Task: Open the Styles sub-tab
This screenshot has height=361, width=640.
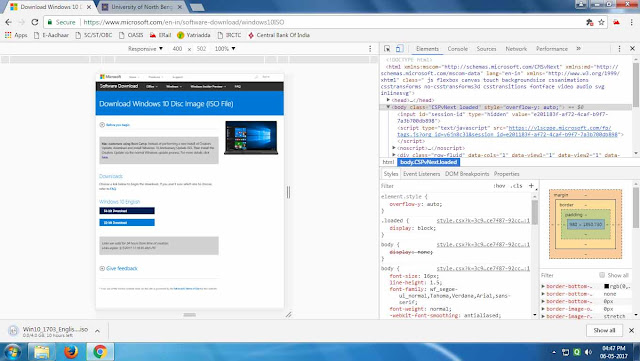Action: (391, 174)
